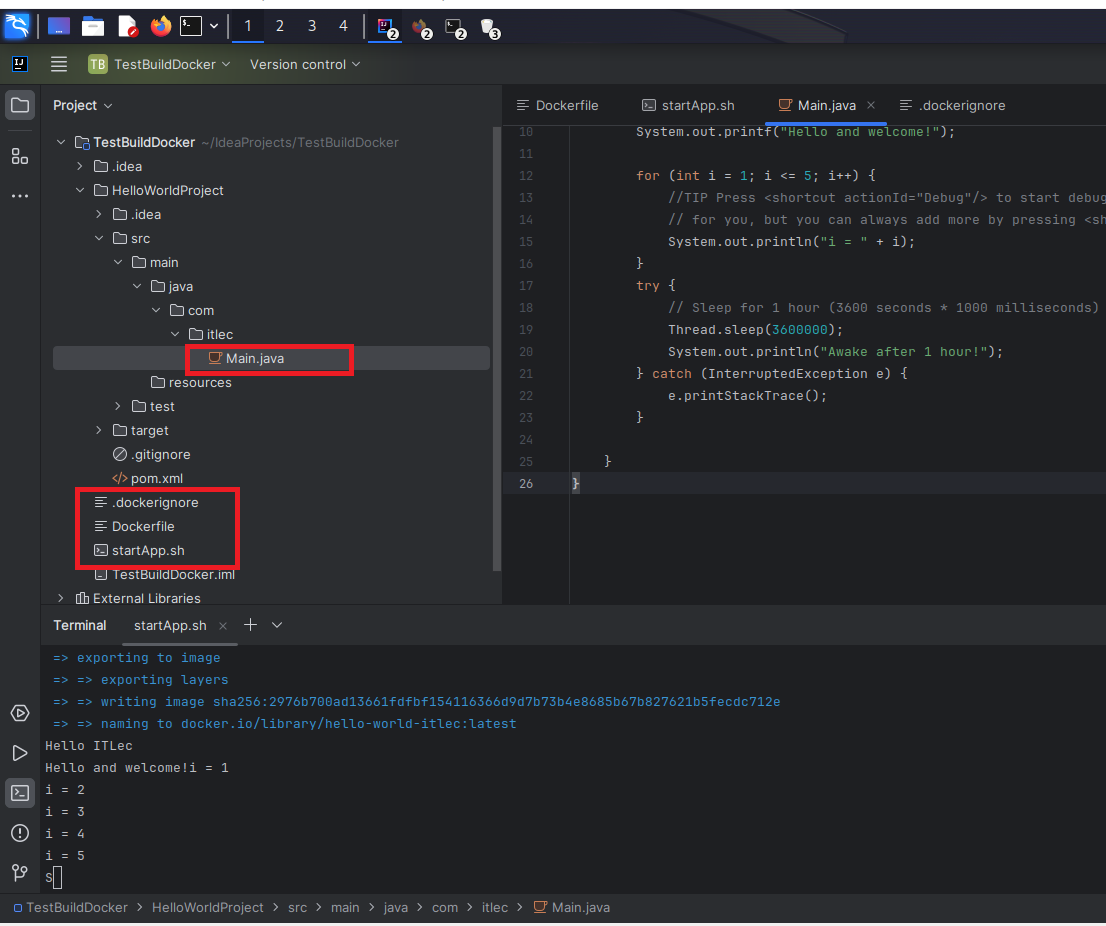Screen dimensions: 1106x926
Task: Open terminal shell options dropdown
Action: (x=277, y=625)
